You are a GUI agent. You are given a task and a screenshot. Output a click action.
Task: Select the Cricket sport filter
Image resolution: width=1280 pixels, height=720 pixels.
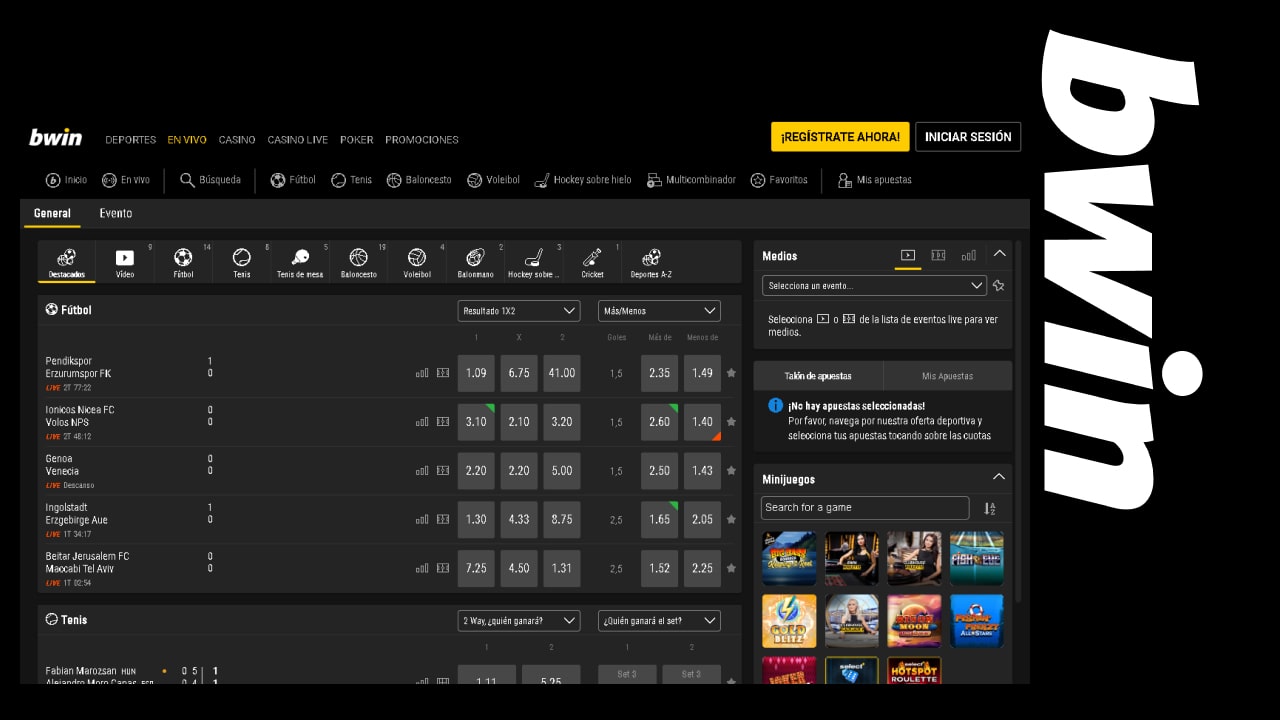(x=592, y=263)
